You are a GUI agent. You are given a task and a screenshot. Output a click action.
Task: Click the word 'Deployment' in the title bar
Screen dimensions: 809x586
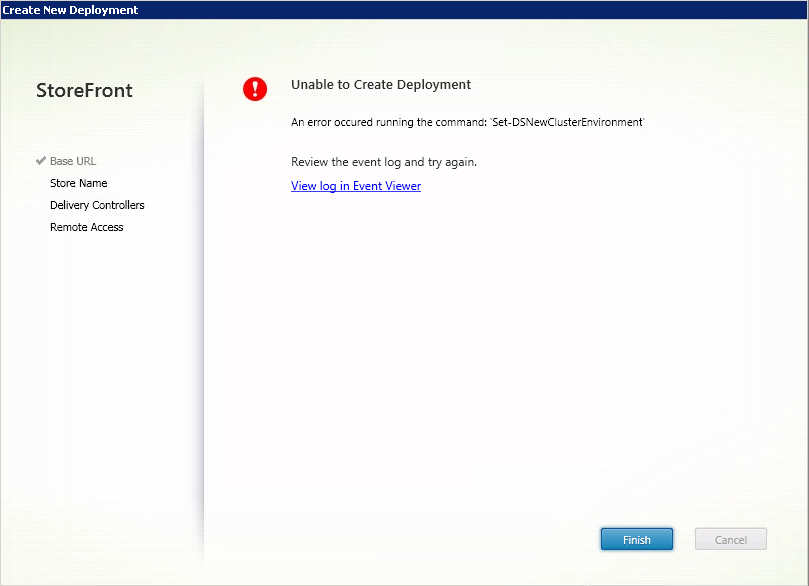[105, 9]
